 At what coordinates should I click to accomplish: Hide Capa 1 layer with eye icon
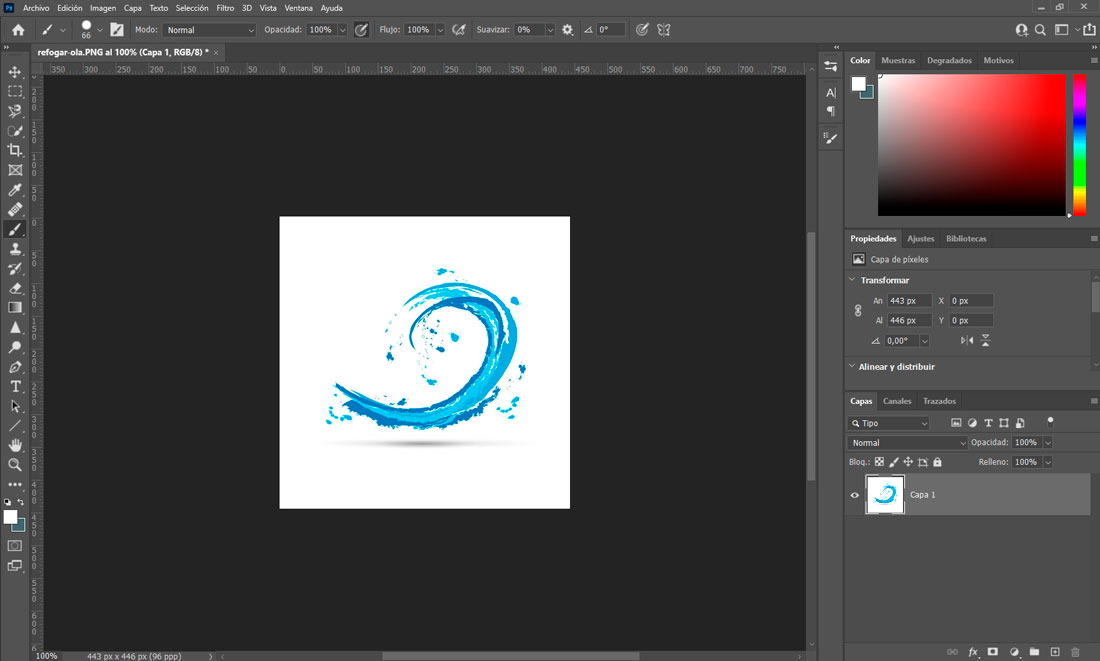854,495
